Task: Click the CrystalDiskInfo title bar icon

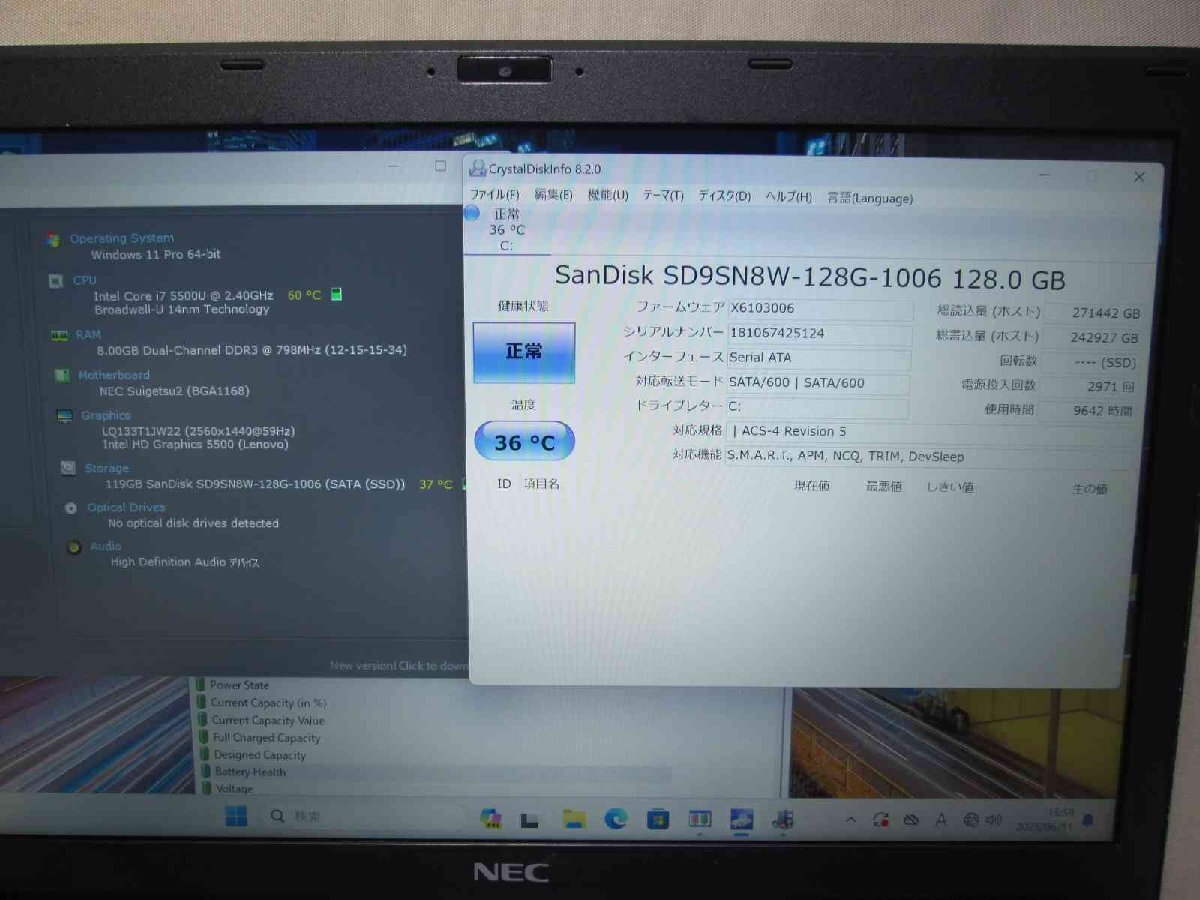Action: 478,169
